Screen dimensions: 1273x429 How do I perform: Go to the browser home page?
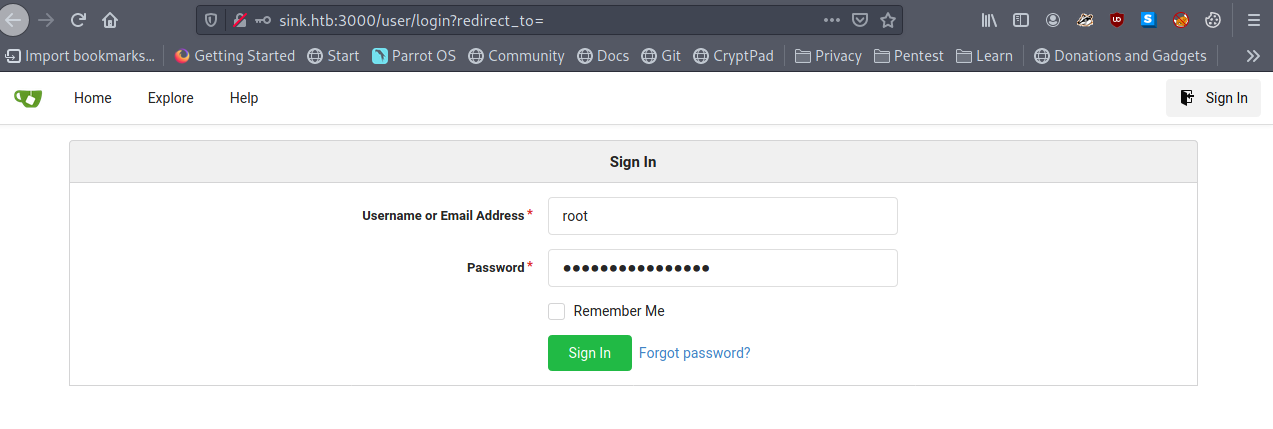coord(110,20)
